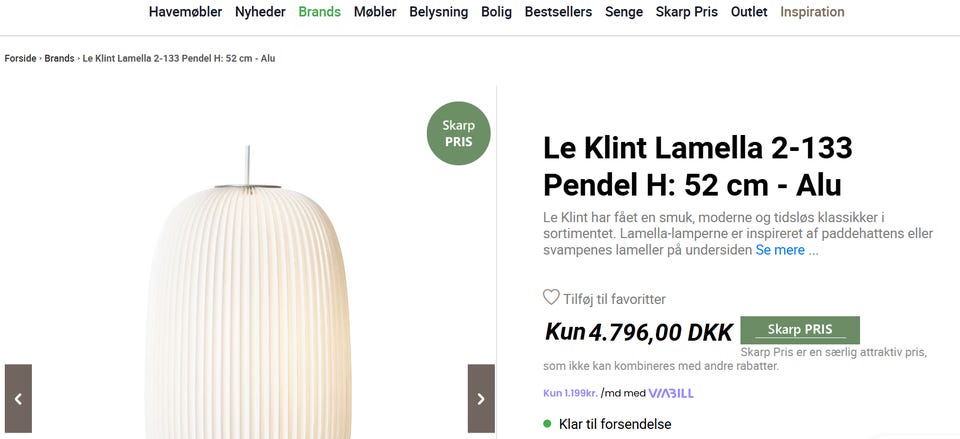The width and height of the screenshot is (960, 439).
Task: Open the Outlet section
Action: point(749,12)
